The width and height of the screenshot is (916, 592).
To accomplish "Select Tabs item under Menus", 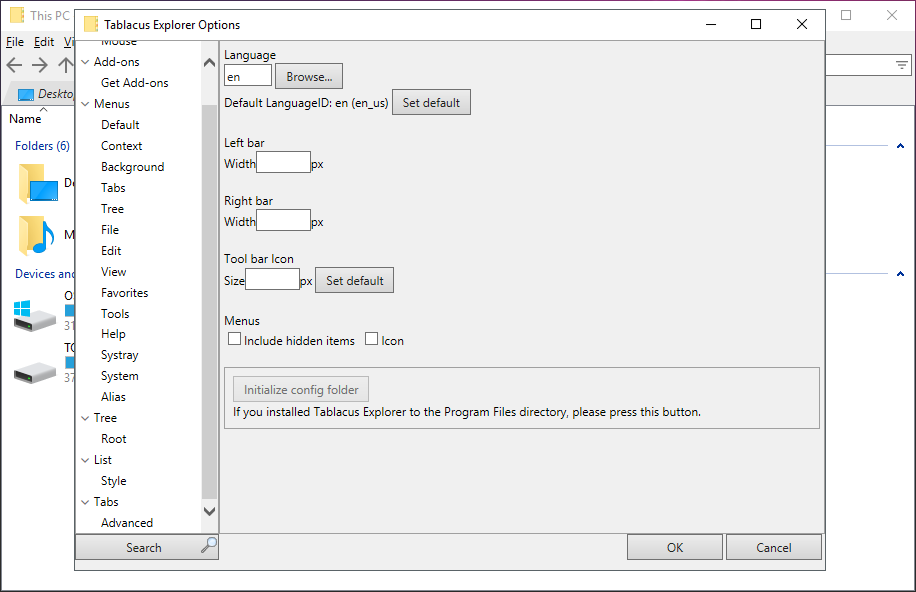I will (113, 188).
